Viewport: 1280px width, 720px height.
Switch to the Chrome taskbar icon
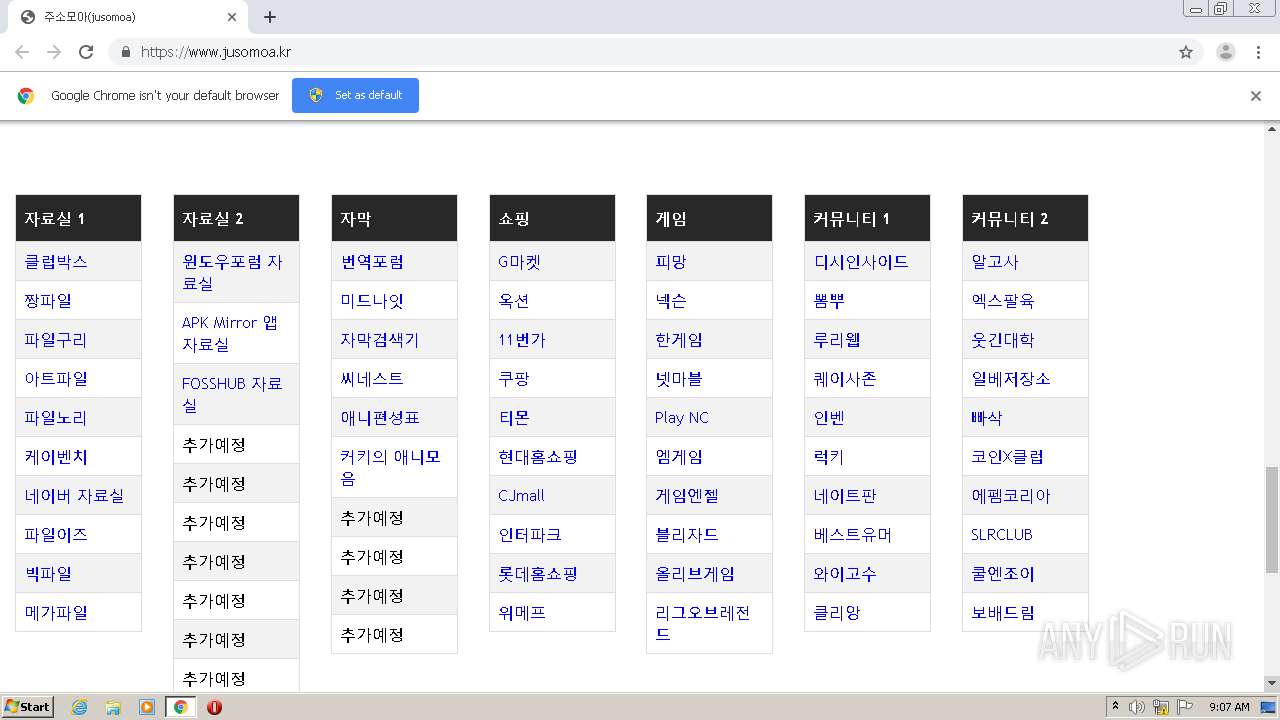(180, 707)
